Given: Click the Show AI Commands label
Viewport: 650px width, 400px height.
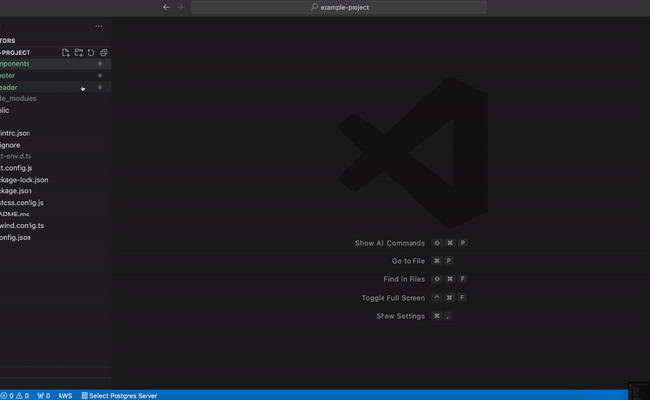Looking at the screenshot, I should [390, 243].
